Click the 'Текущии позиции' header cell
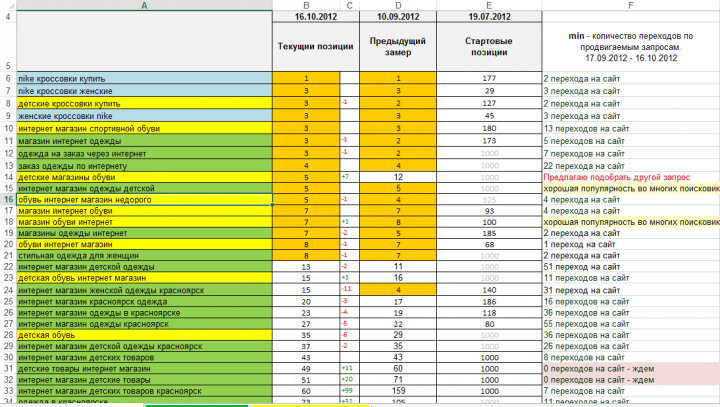This screenshot has height=407, width=720. pyautogui.click(x=316, y=46)
